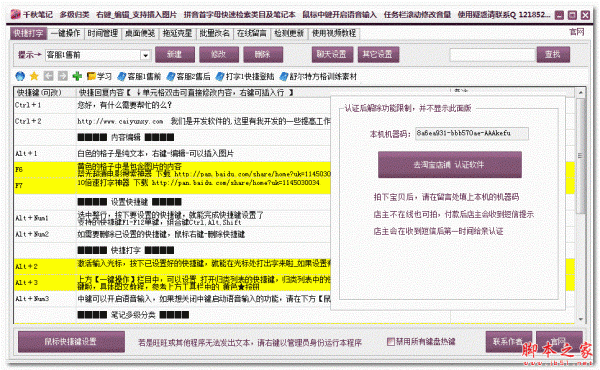Viewport: 600px width, 370px height.
Task: Click the search input field beside 查找
Action: pyautogui.click(x=492, y=55)
